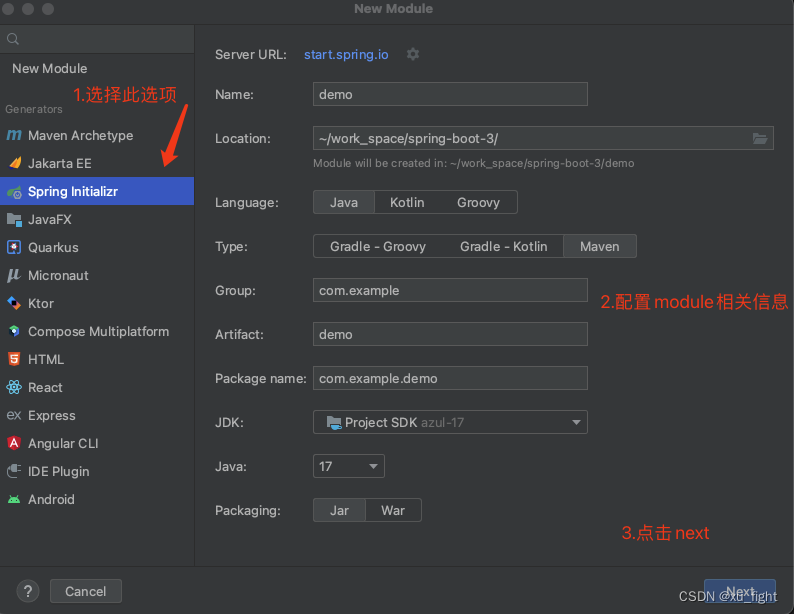Choose Maven build type

coord(600,247)
